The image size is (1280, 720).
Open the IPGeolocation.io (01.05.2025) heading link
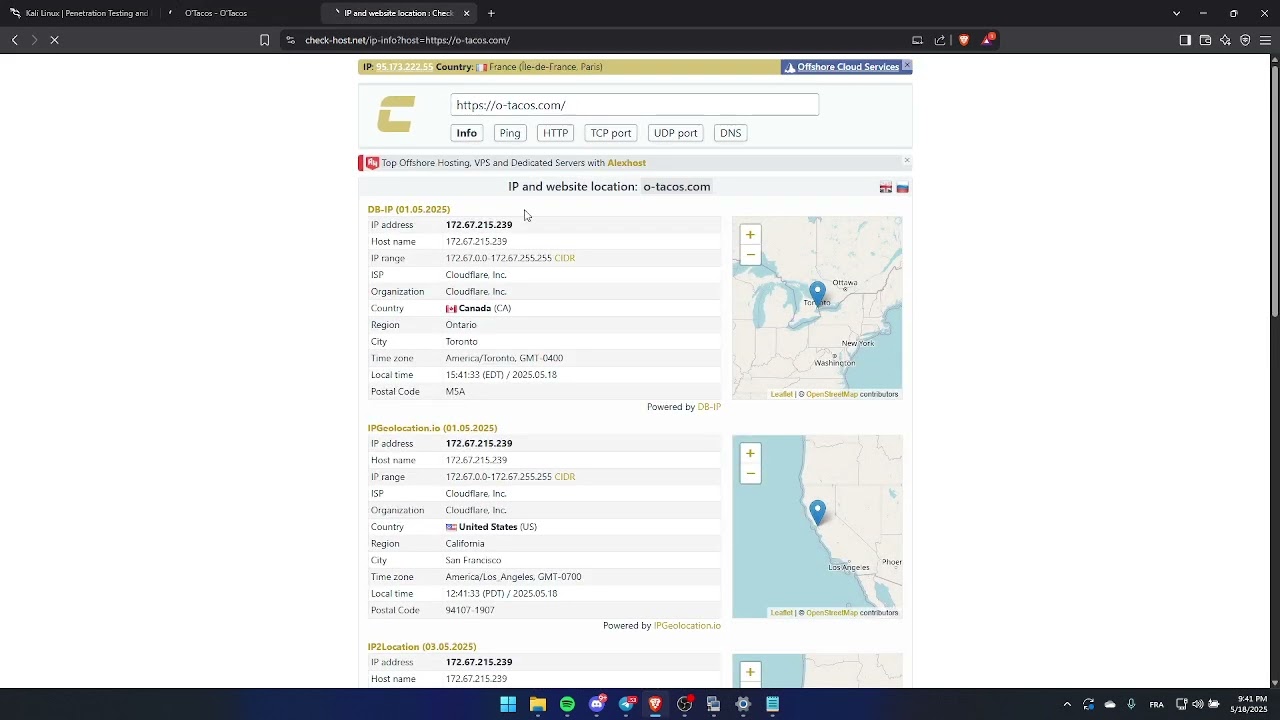click(x=432, y=428)
